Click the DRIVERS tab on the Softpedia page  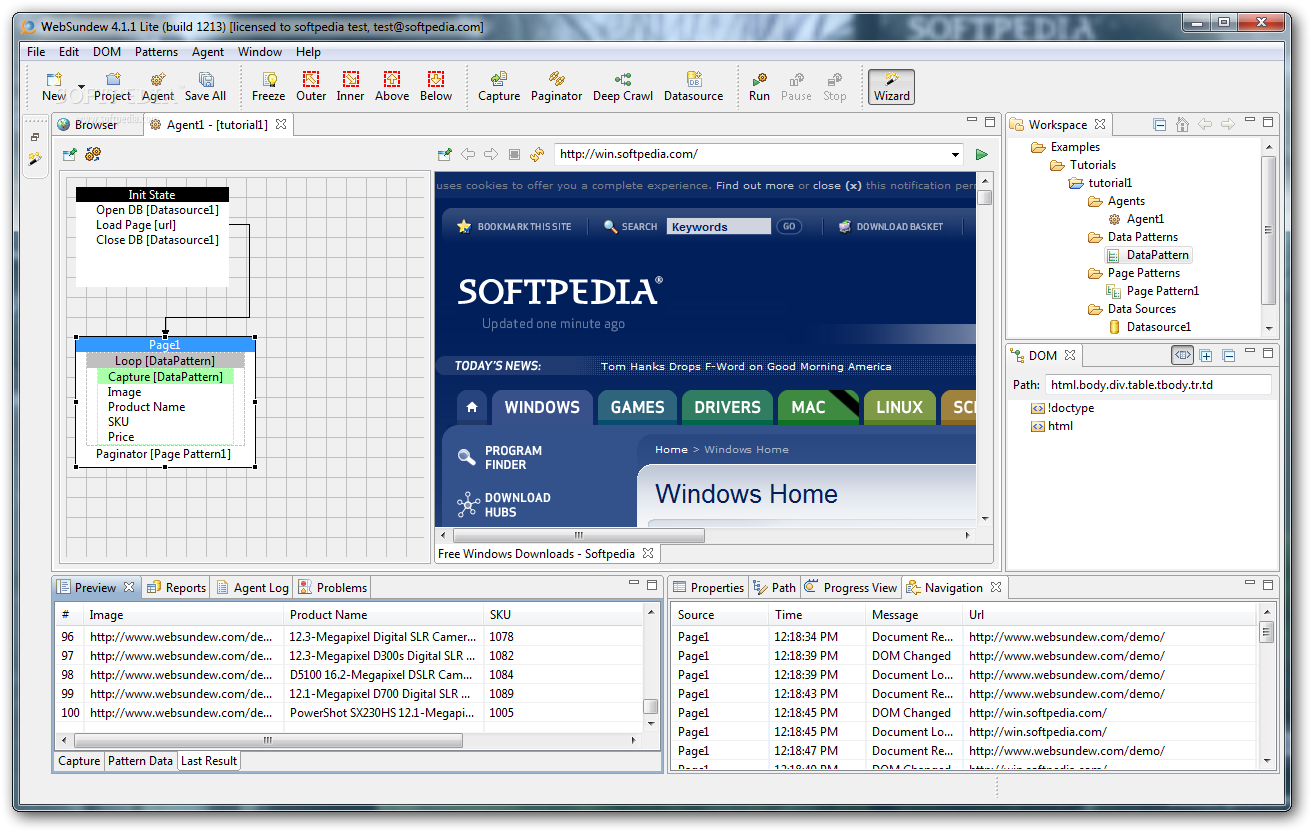tap(727, 407)
